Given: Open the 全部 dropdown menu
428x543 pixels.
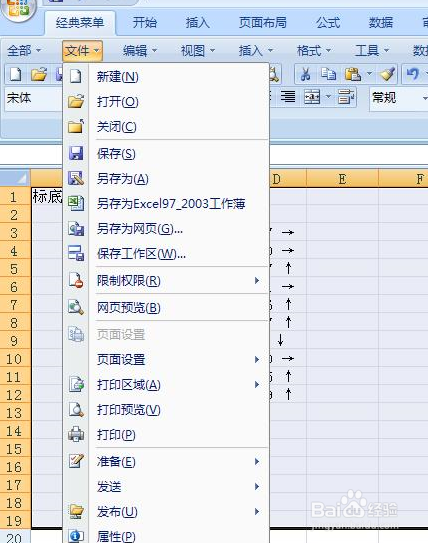Looking at the screenshot, I should tap(24, 51).
